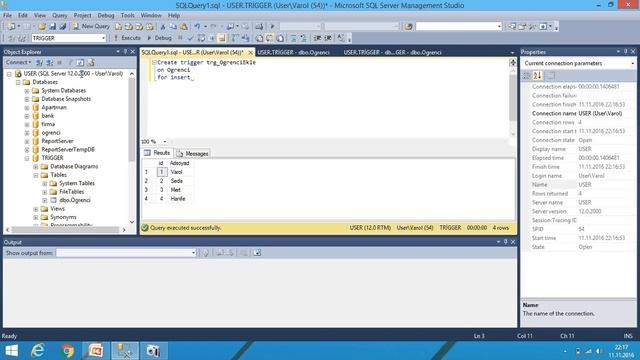
Task: Click Object Explorer vertical scrollbar
Action: 132,147
